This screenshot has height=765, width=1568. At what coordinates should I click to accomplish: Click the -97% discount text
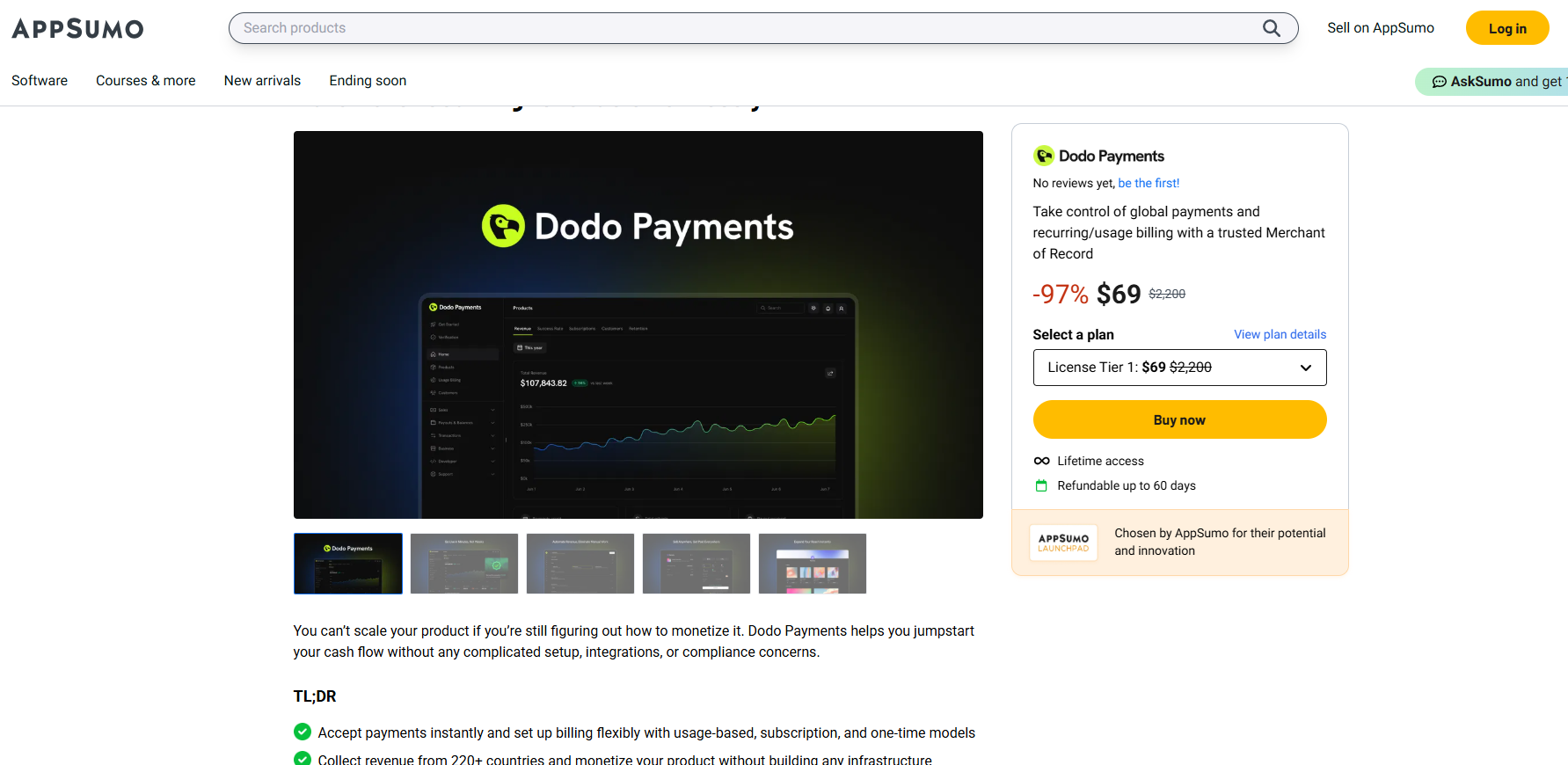coord(1061,294)
